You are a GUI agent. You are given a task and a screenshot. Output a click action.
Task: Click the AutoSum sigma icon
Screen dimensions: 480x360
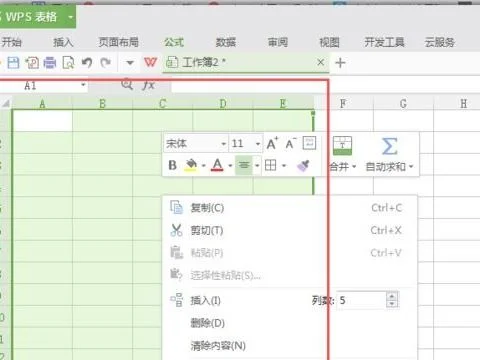click(389, 146)
